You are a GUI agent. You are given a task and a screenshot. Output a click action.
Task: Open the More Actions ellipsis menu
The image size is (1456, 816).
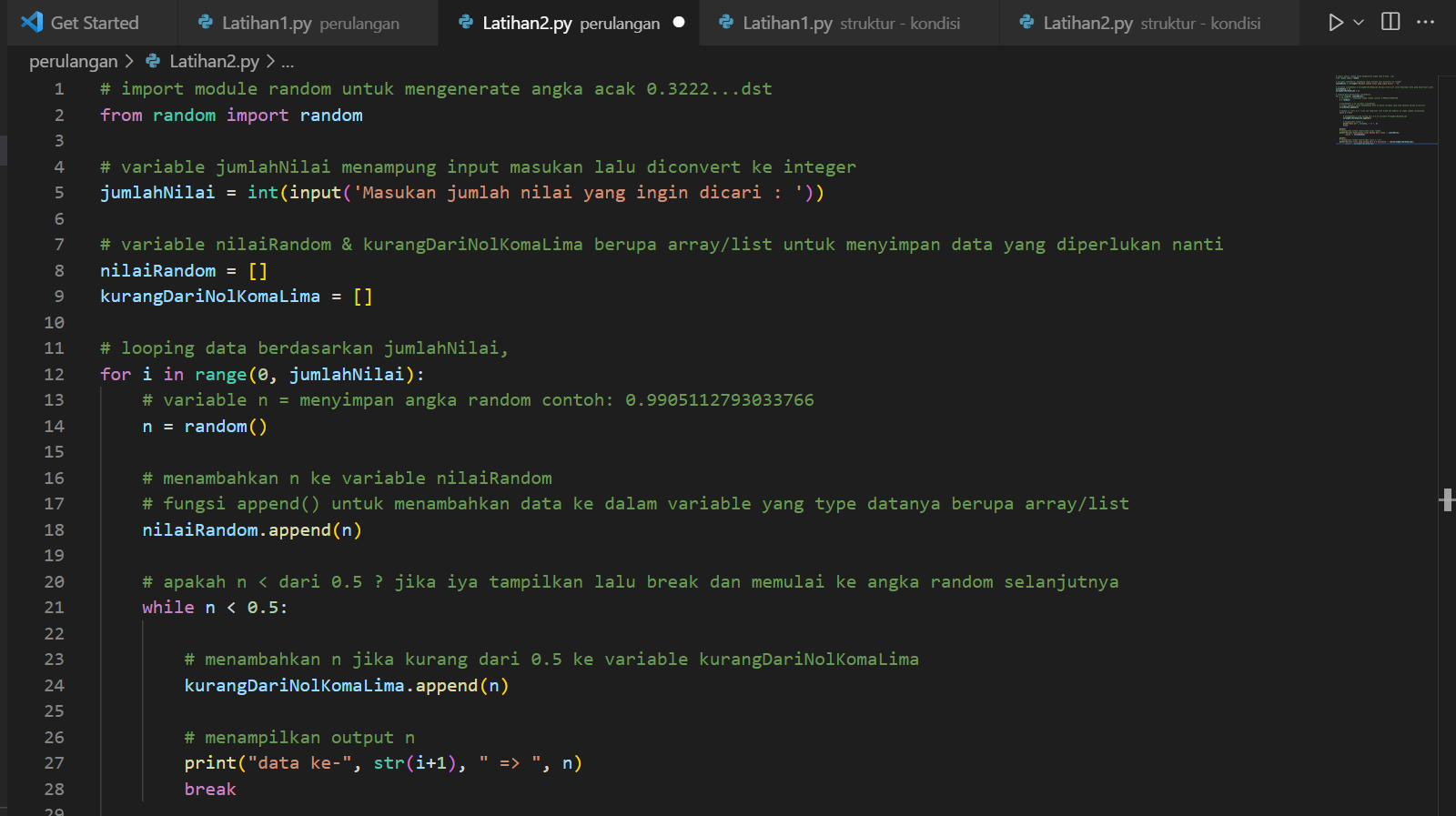coord(1426,22)
